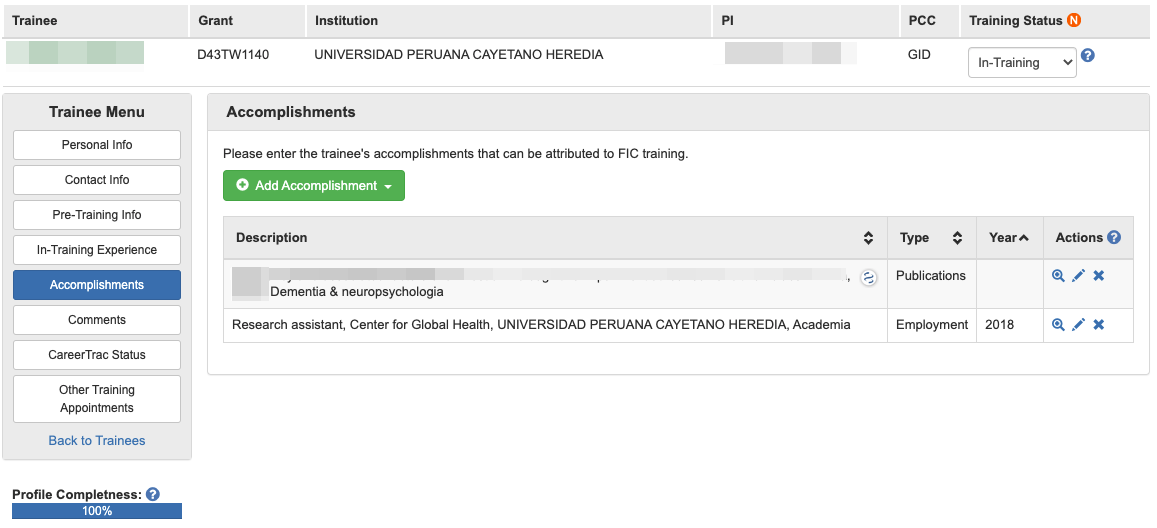
Task: Open Personal Info in the Trainee Menu
Action: [97, 145]
